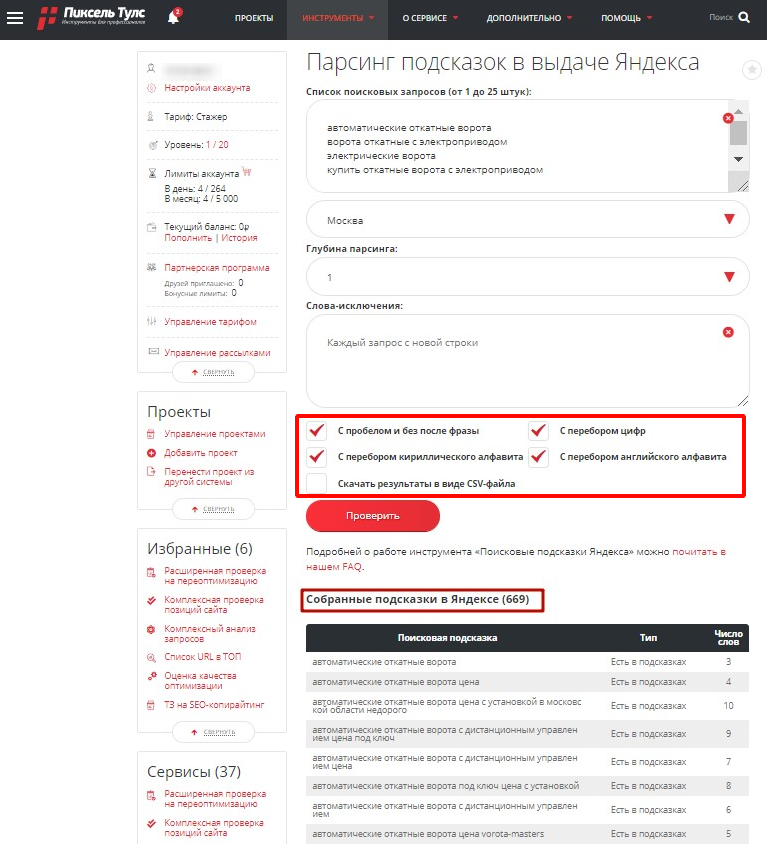Click the Пиксель Тулс logo

(92, 17)
